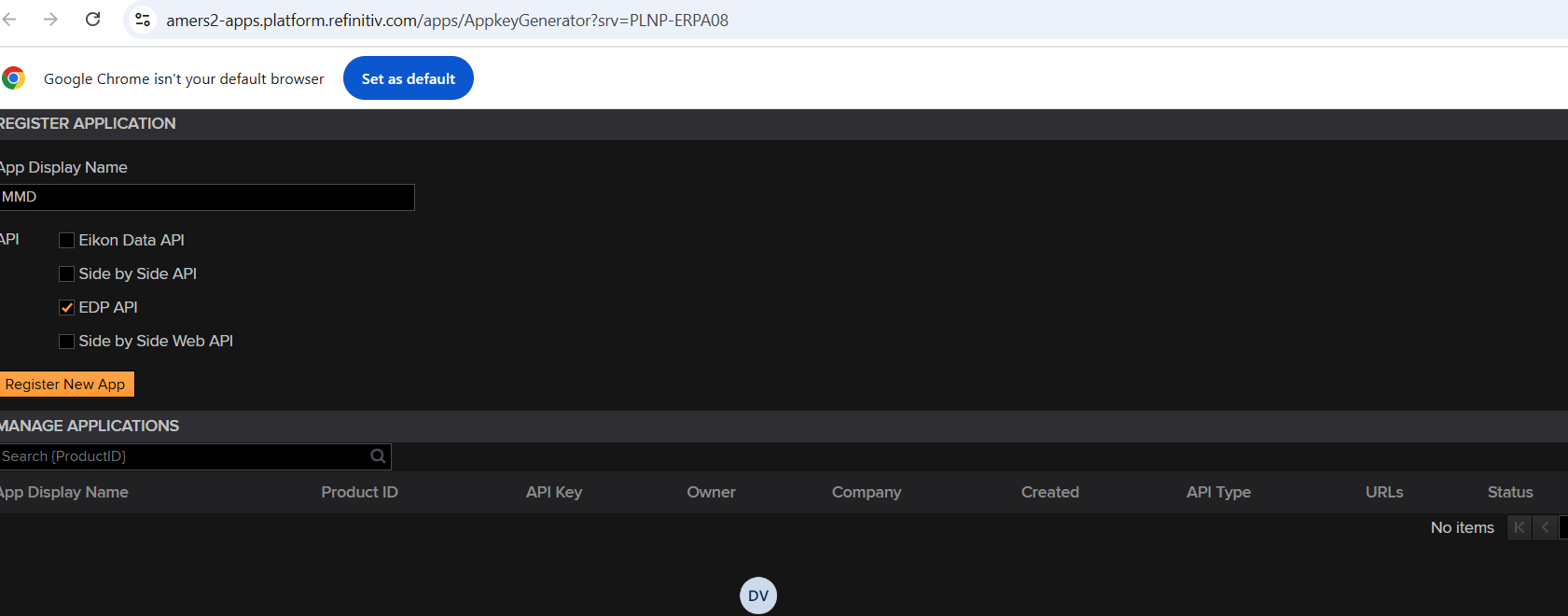Open site information icon in the address bar
Viewport: 1568px width, 616px height.
pyautogui.click(x=143, y=20)
